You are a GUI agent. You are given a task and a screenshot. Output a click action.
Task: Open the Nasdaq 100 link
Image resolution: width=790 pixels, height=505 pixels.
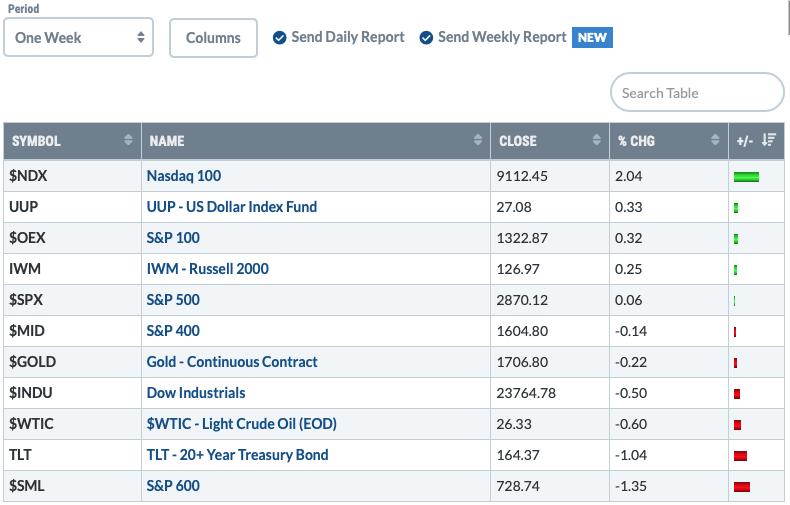tap(184, 176)
